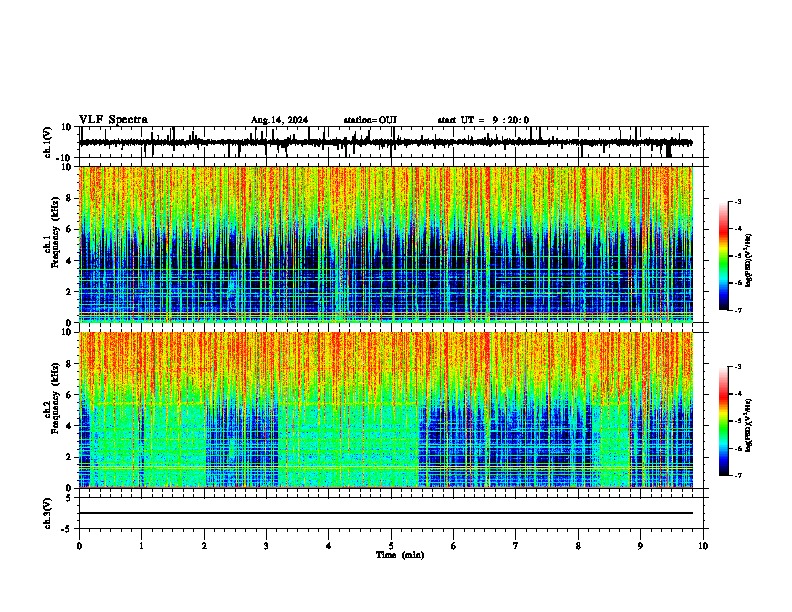Click the '8' kHz tick on ch.1 frequency axis
Image resolution: width=792 pixels, height=612 pixels.
(x=70, y=198)
